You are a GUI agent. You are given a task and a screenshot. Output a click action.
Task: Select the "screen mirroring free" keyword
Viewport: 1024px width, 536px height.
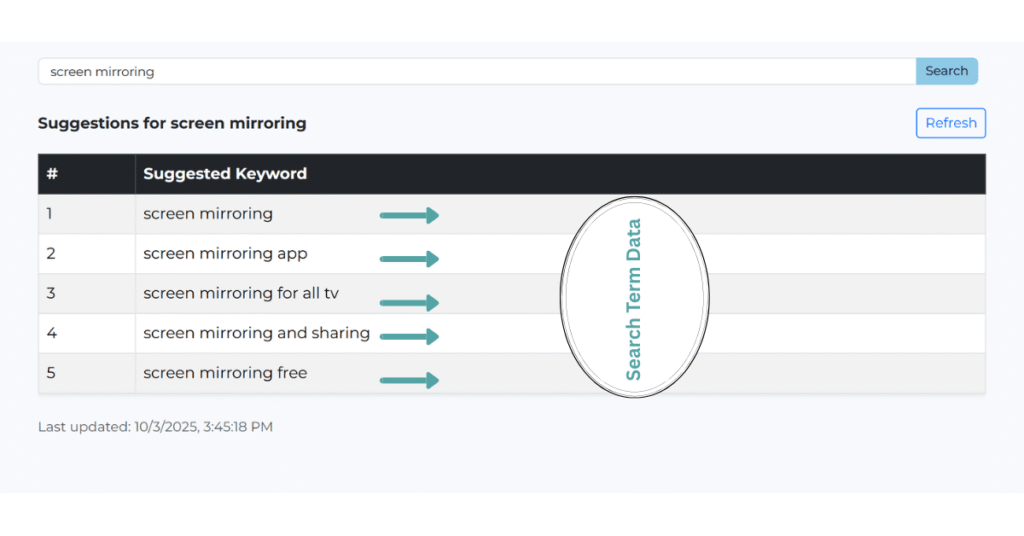coord(225,373)
